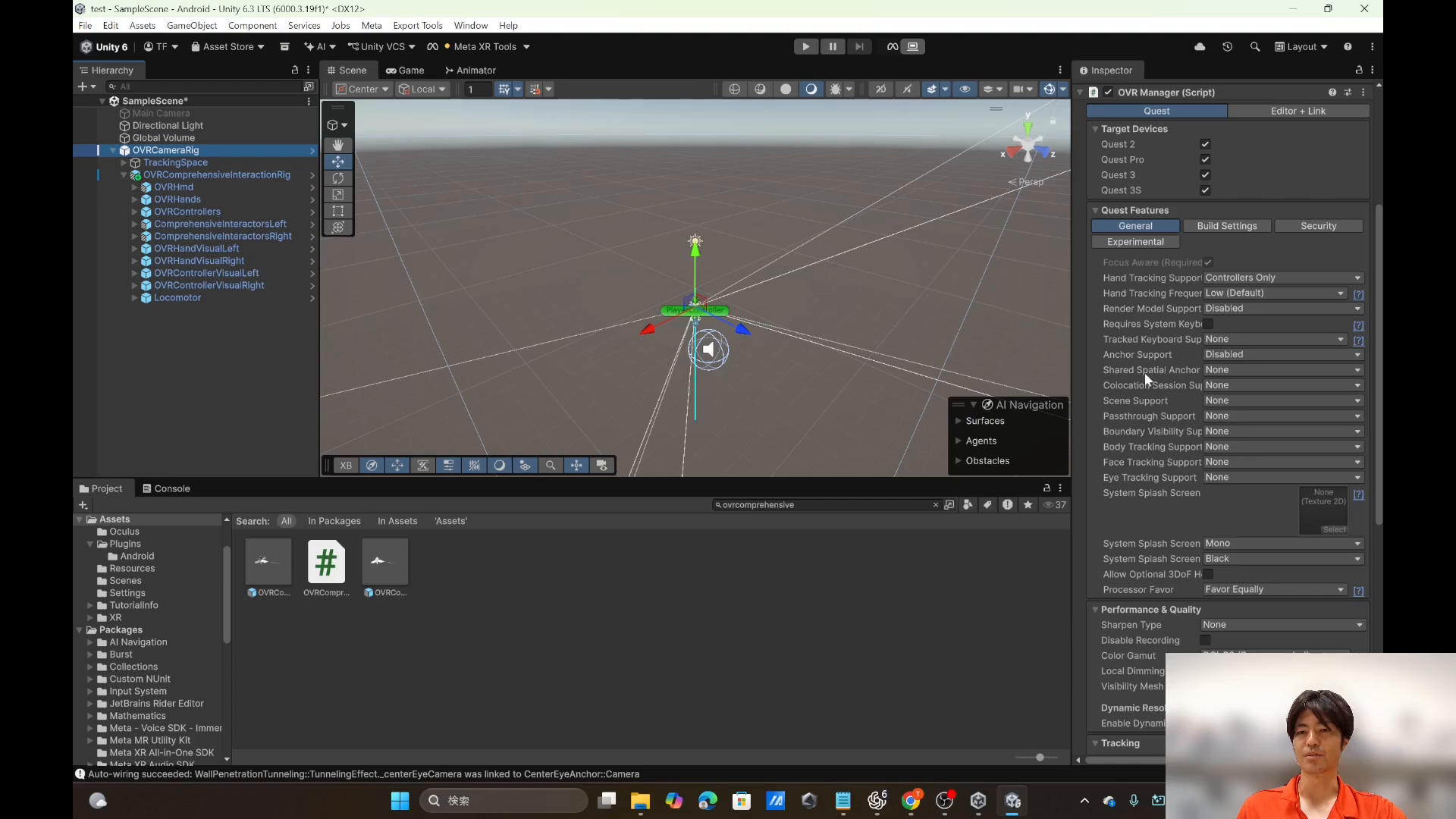This screenshot has height=819, width=1456.
Task: Open Experimental quest features tab
Action: click(x=1135, y=242)
